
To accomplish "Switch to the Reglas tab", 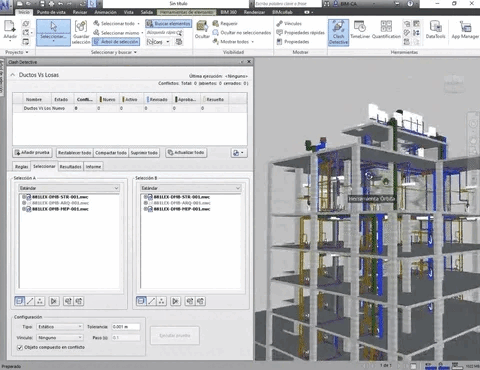I will tap(22, 167).
